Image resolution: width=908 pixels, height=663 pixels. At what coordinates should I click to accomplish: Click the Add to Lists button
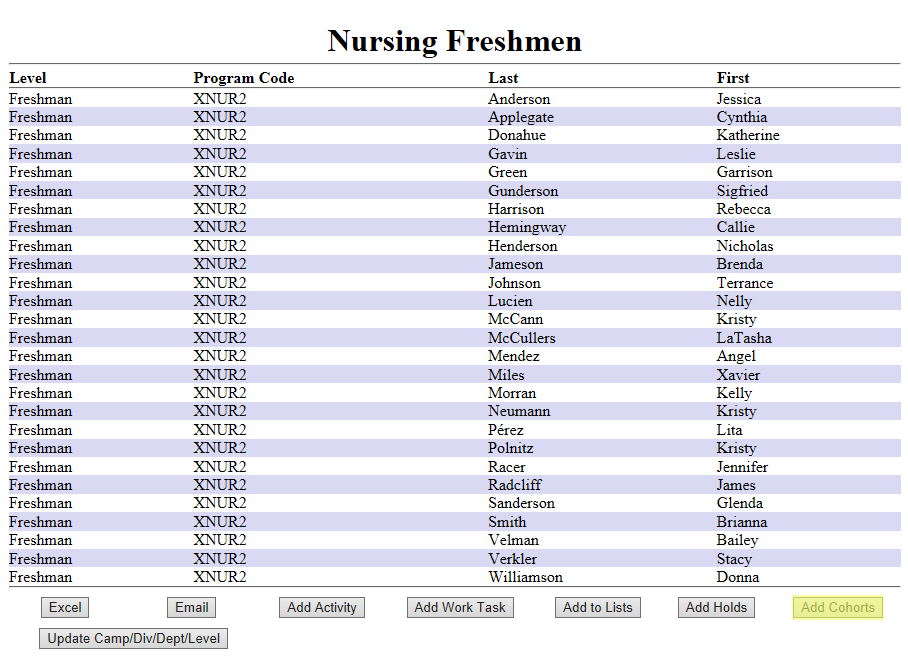click(597, 607)
